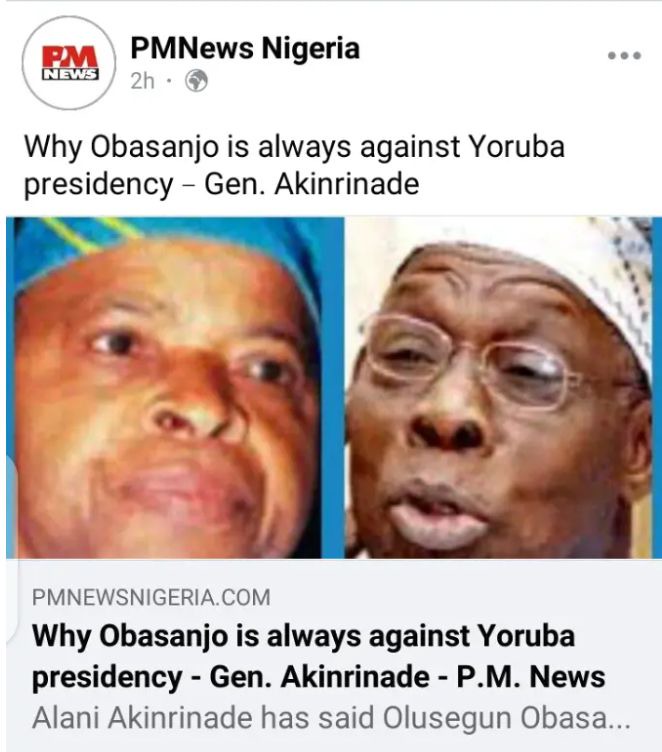The height and width of the screenshot is (752, 662).
Task: Open the right photo of man in glasses
Action: [x=498, y=388]
